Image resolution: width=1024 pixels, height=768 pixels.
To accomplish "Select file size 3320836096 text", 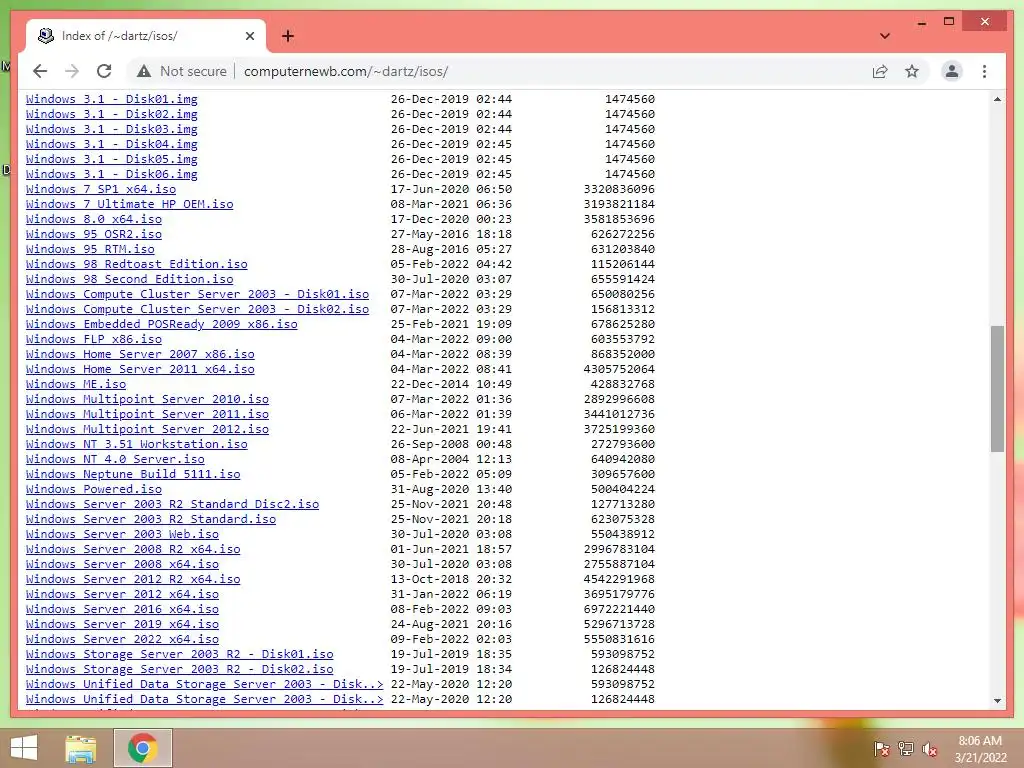I will click(619, 189).
